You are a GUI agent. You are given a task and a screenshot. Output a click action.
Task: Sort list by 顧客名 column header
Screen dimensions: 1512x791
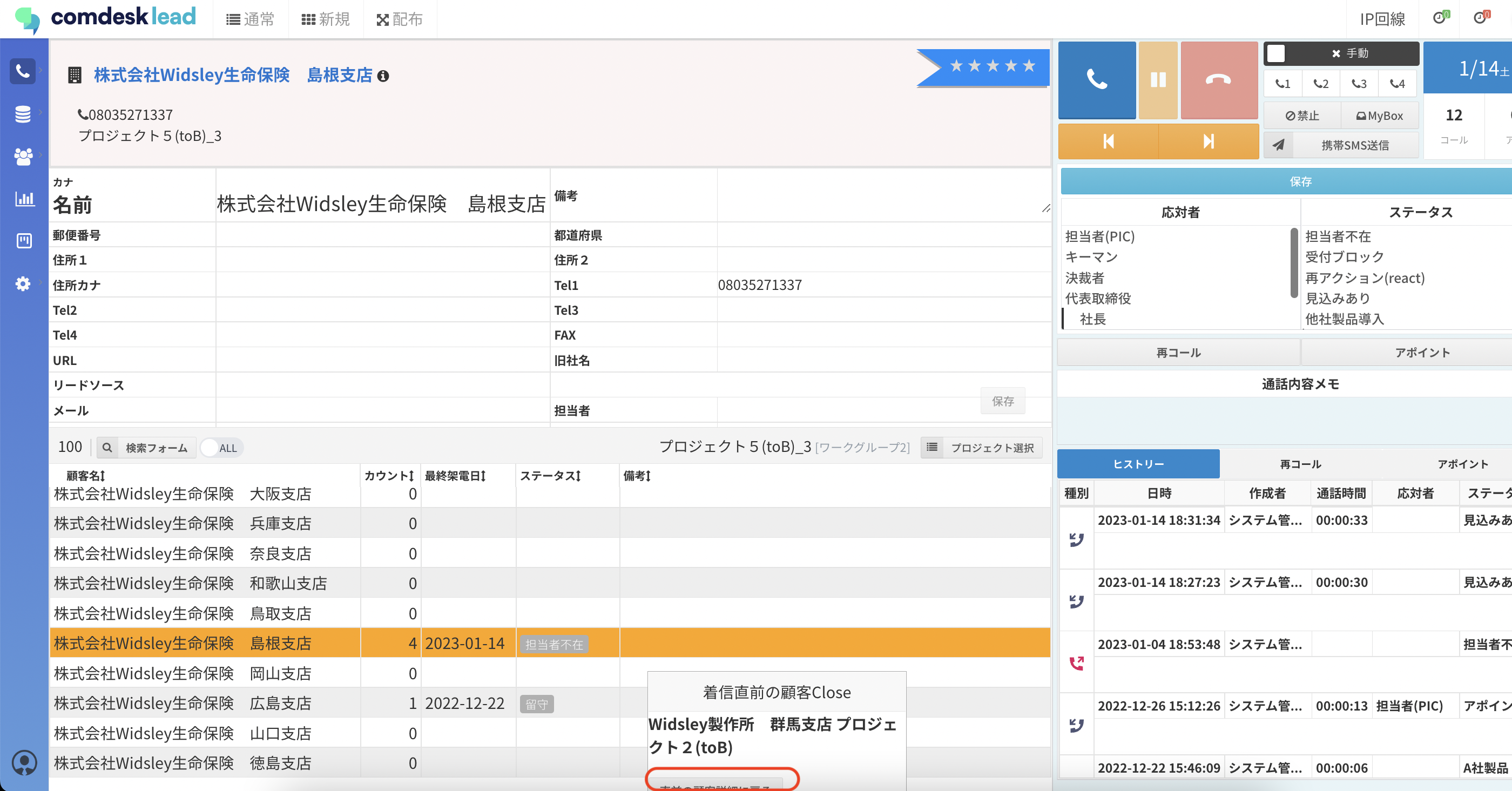86,476
